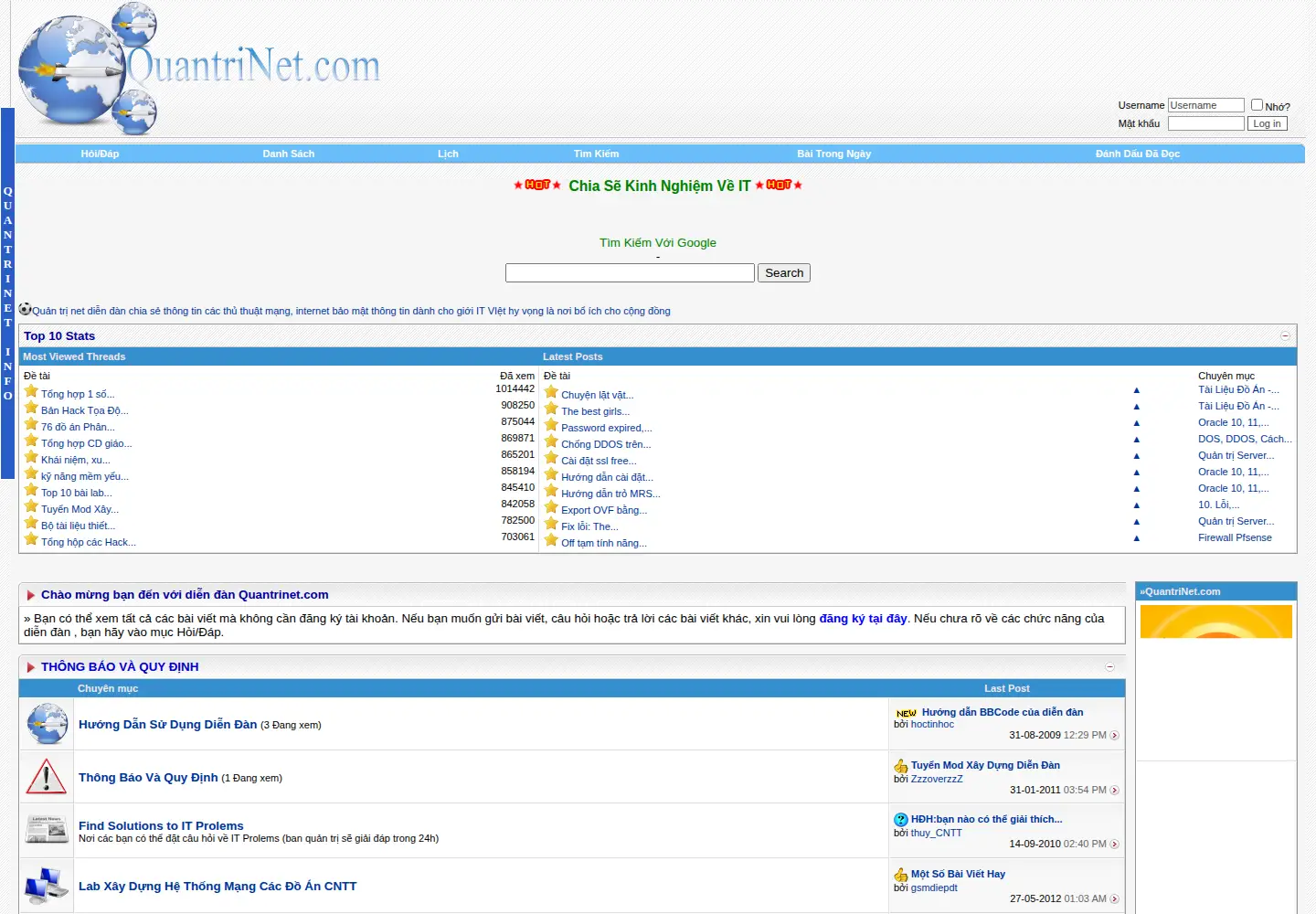Click the newspaper icon for Find Solutions to IT Prolems

pos(47,830)
